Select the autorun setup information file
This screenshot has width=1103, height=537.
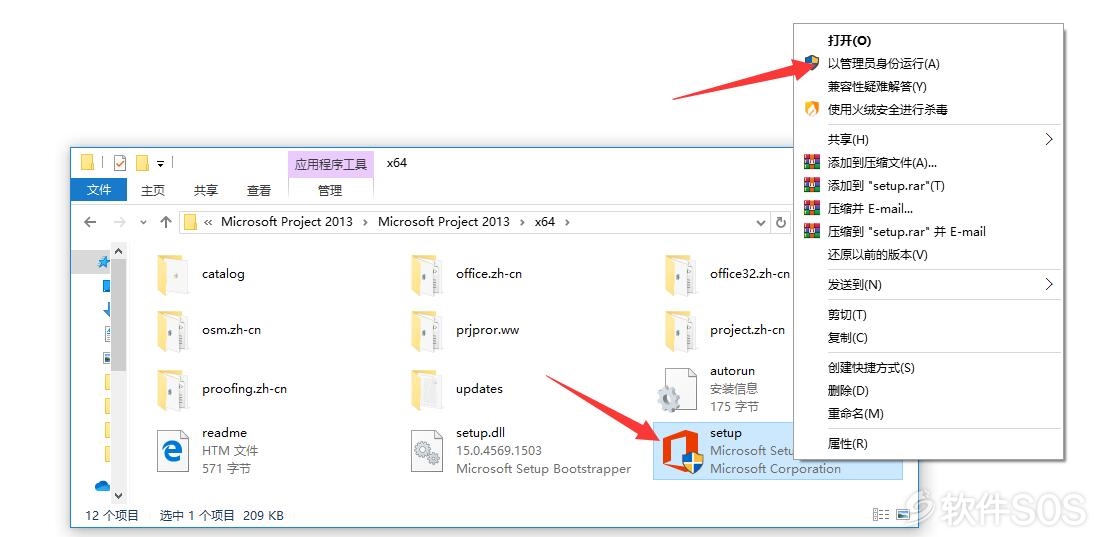pyautogui.click(x=708, y=389)
